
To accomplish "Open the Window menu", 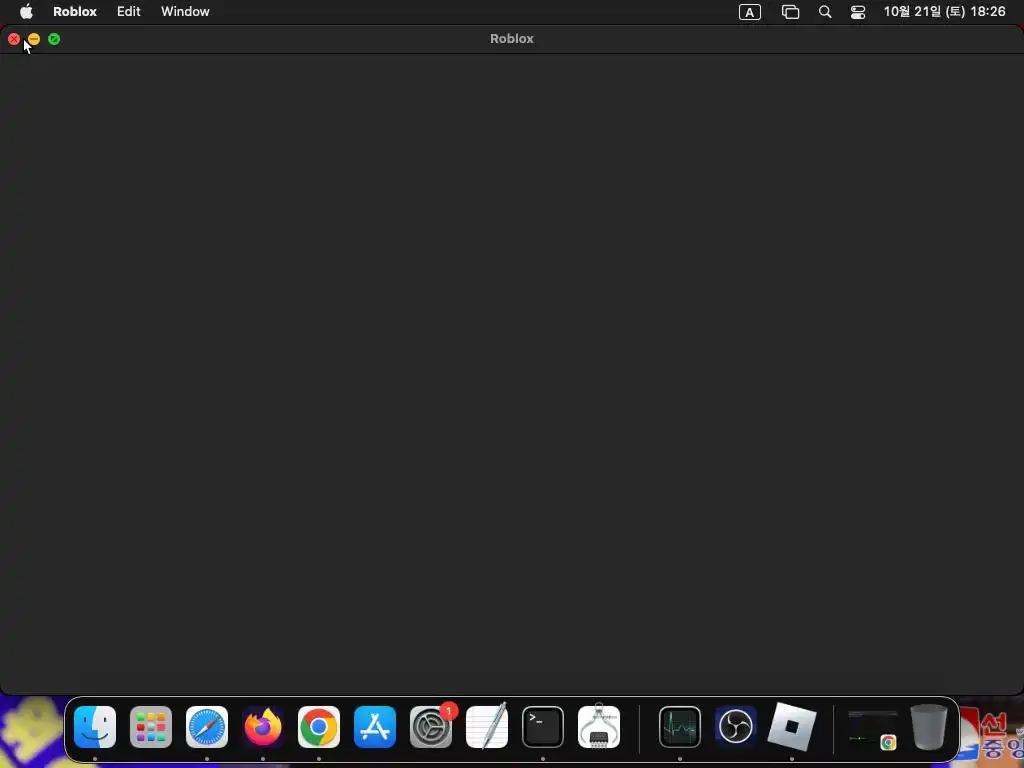I will pyautogui.click(x=185, y=11).
